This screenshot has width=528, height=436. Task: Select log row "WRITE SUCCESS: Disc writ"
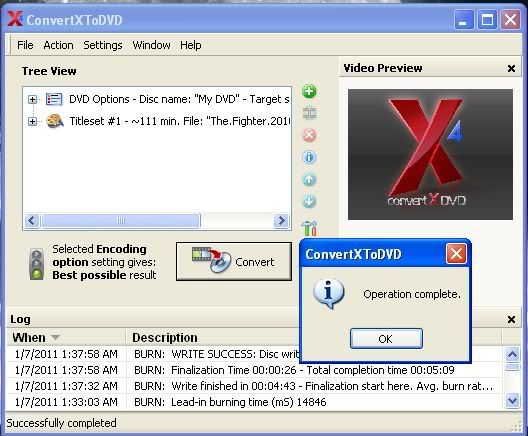click(153, 354)
